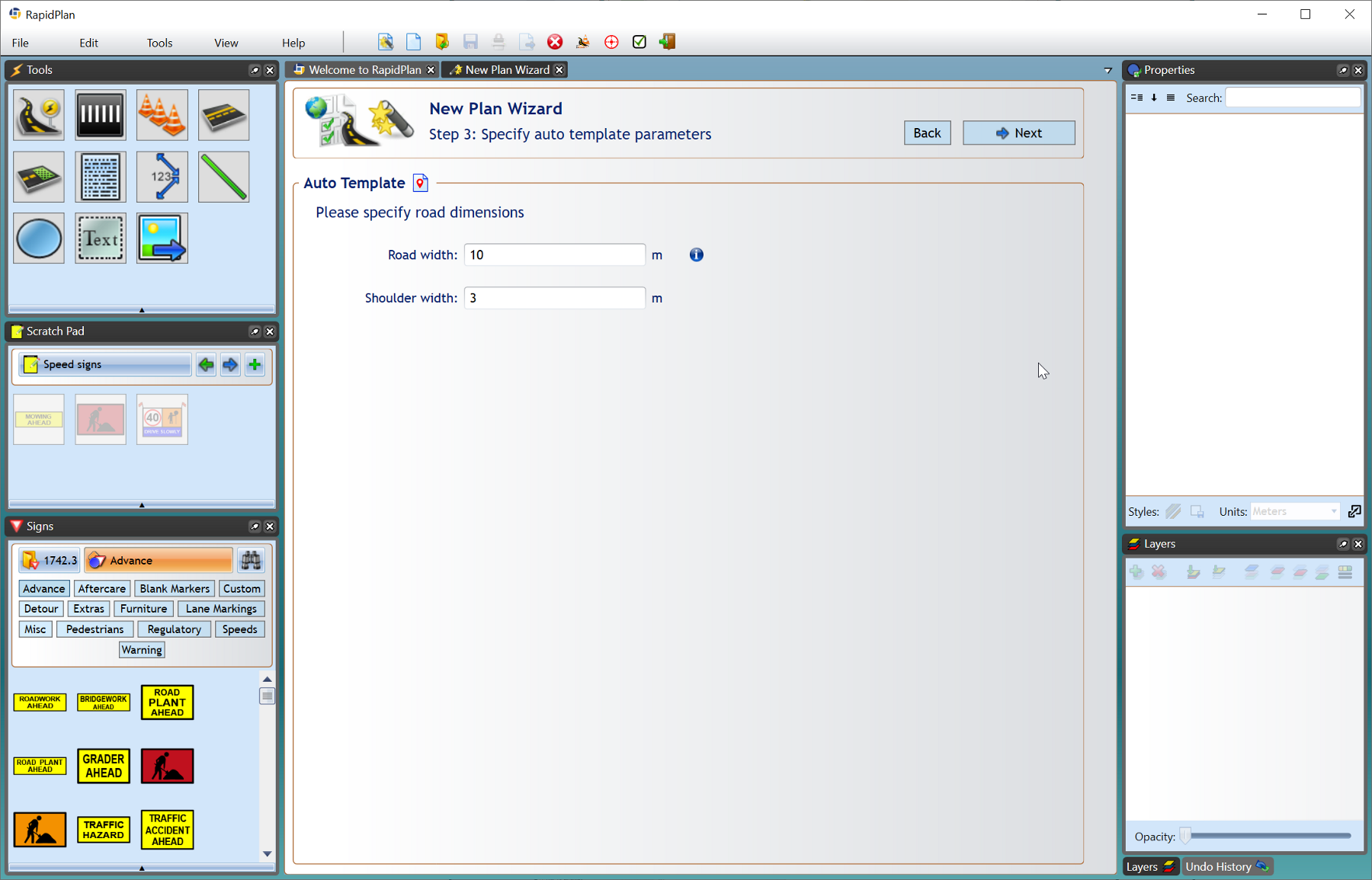The height and width of the screenshot is (880, 1372).
Task: Open the Units Meters dropdown
Action: pyautogui.click(x=1295, y=511)
